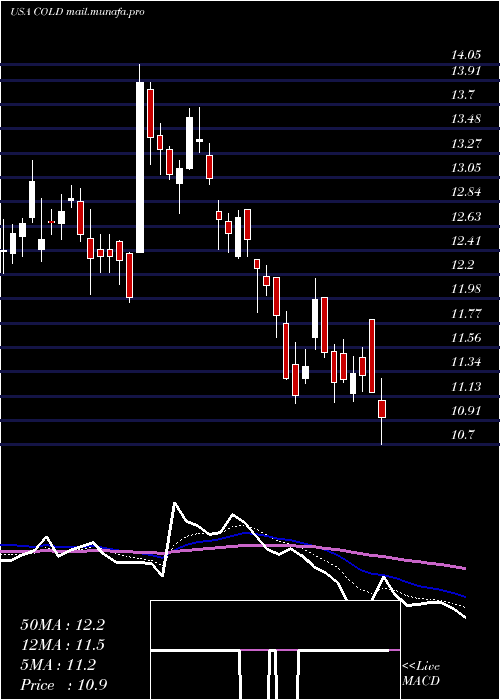Click the 'USA COLD mail.munafa.pro' chart title
This screenshot has width=500, height=700.
pos(77,12)
